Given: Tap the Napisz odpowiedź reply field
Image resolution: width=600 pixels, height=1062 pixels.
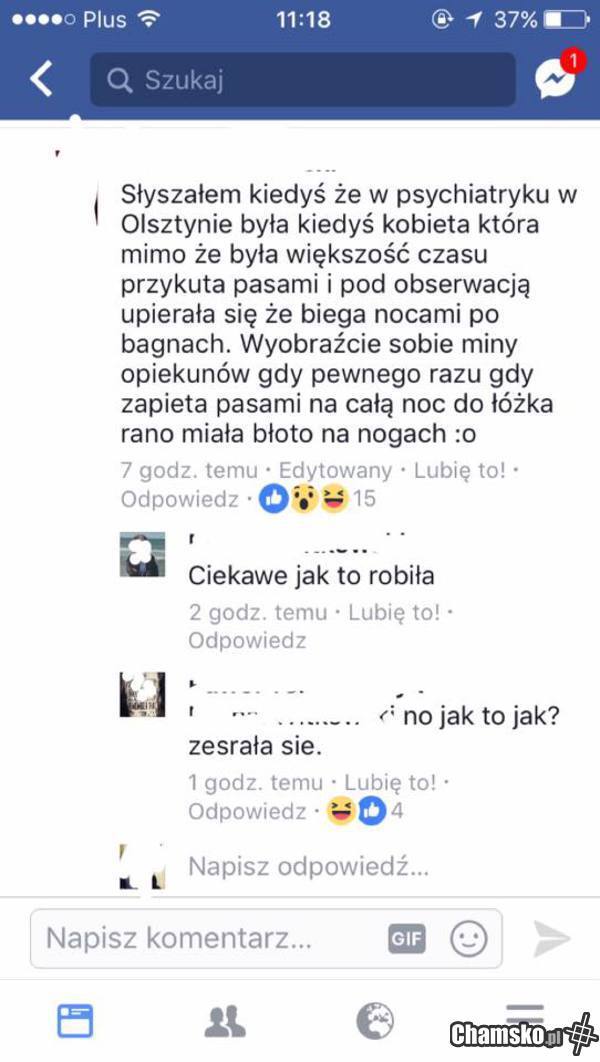Looking at the screenshot, I should click(308, 866).
